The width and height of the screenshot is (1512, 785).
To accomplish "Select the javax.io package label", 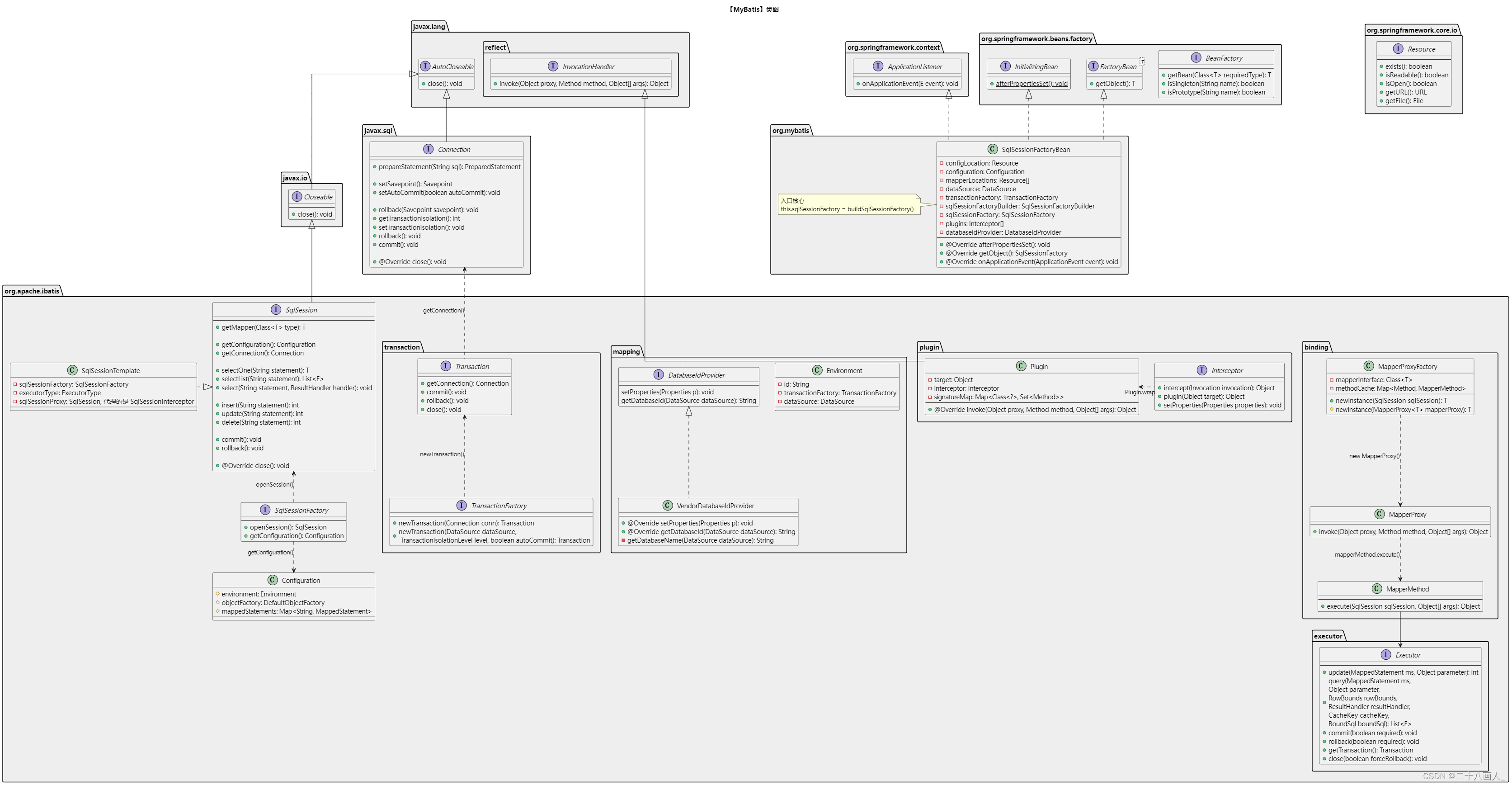I will [x=295, y=178].
